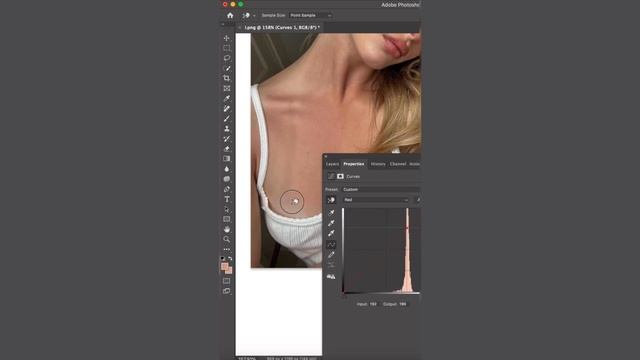Switch to the Properties tab
The width and height of the screenshot is (640, 360).
[x=354, y=164]
